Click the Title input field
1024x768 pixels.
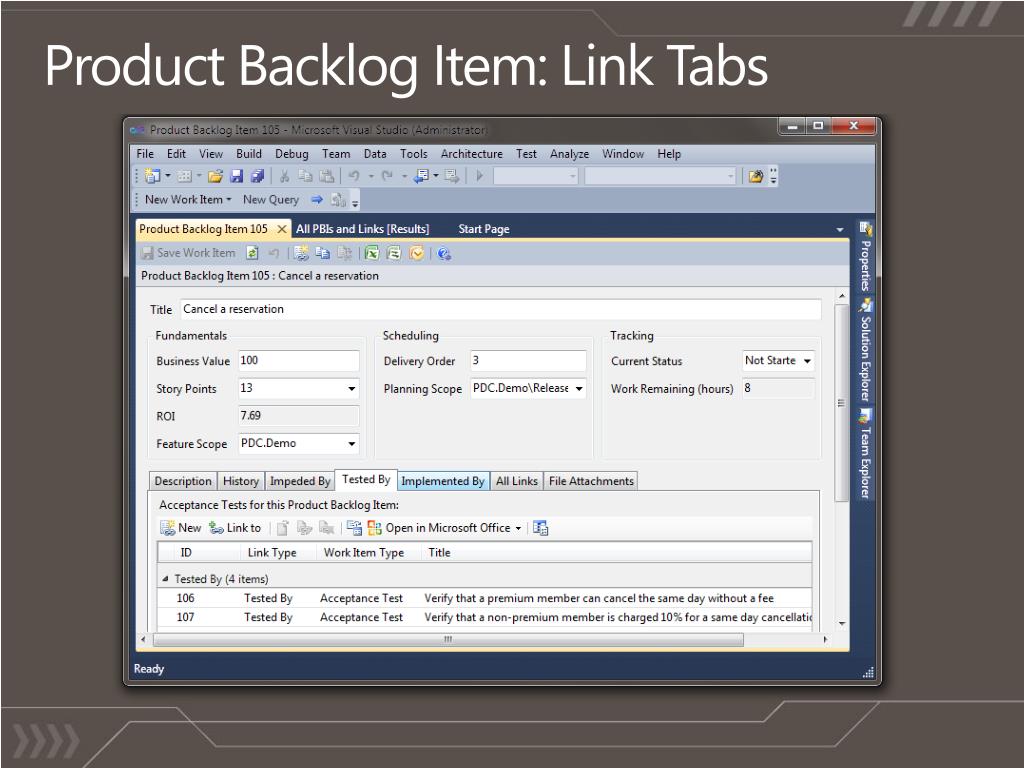500,309
